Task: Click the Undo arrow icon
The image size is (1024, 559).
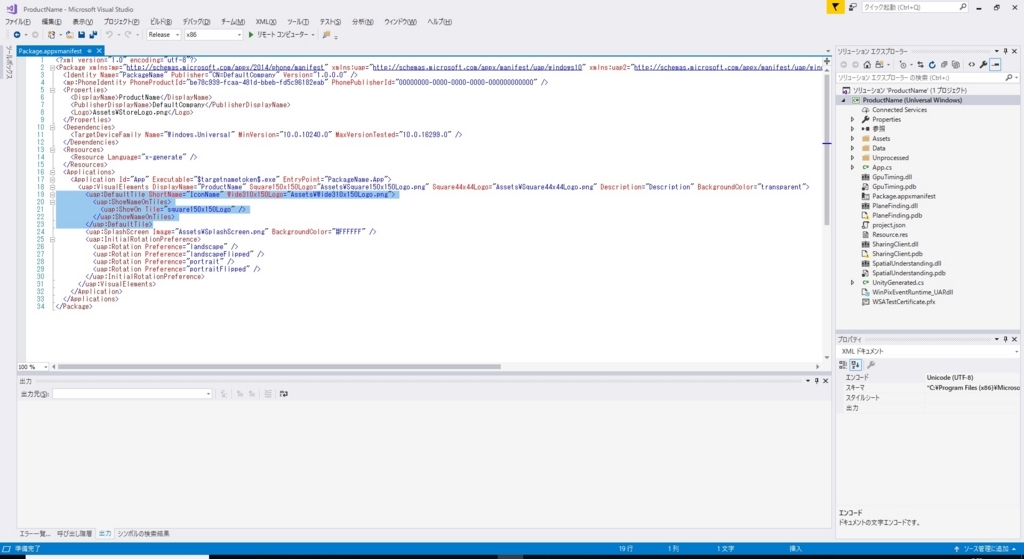Action: (109, 35)
